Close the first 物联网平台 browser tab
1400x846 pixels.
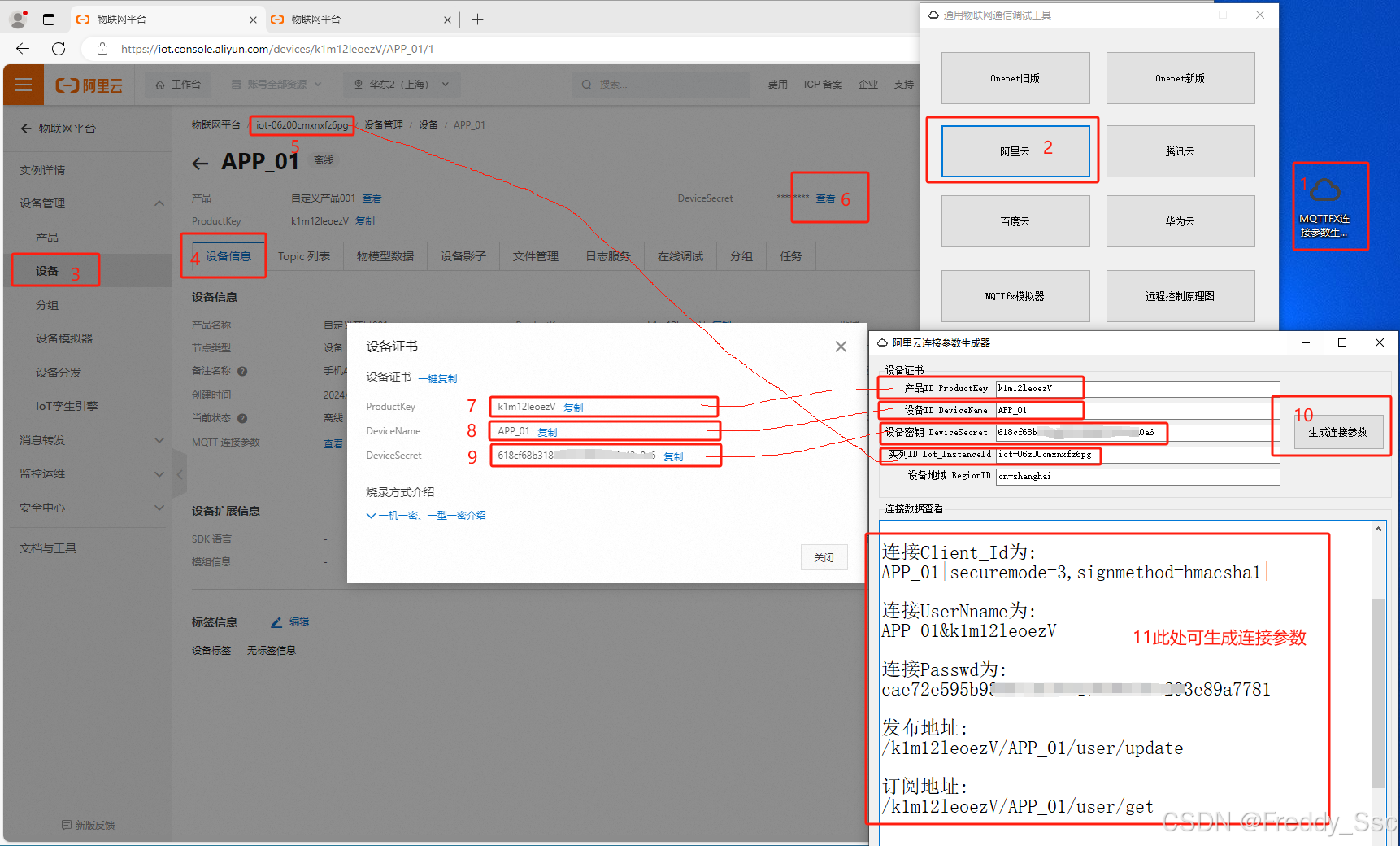[253, 20]
